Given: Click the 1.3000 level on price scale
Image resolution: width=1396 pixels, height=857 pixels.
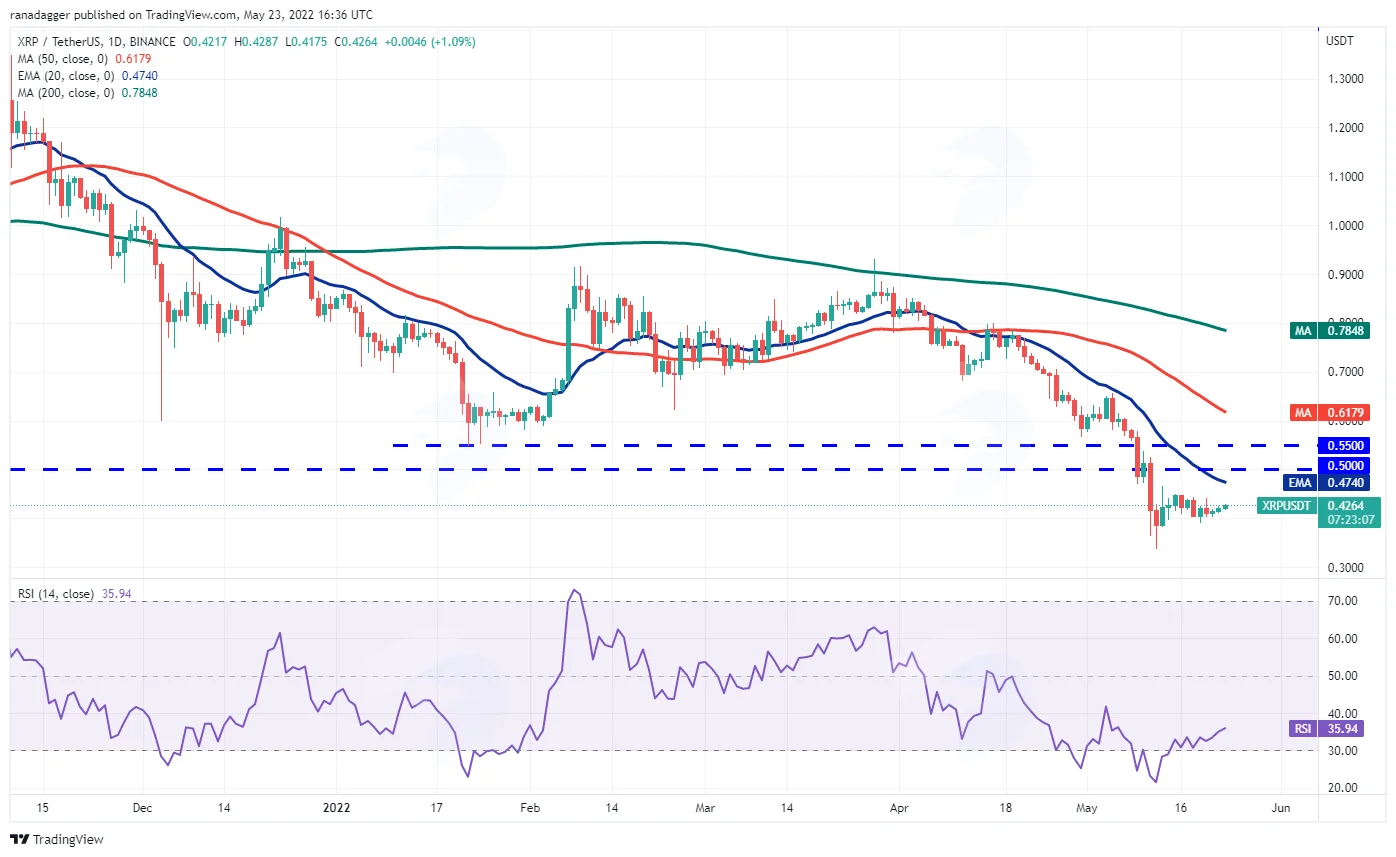Looking at the screenshot, I should (x=1345, y=79).
